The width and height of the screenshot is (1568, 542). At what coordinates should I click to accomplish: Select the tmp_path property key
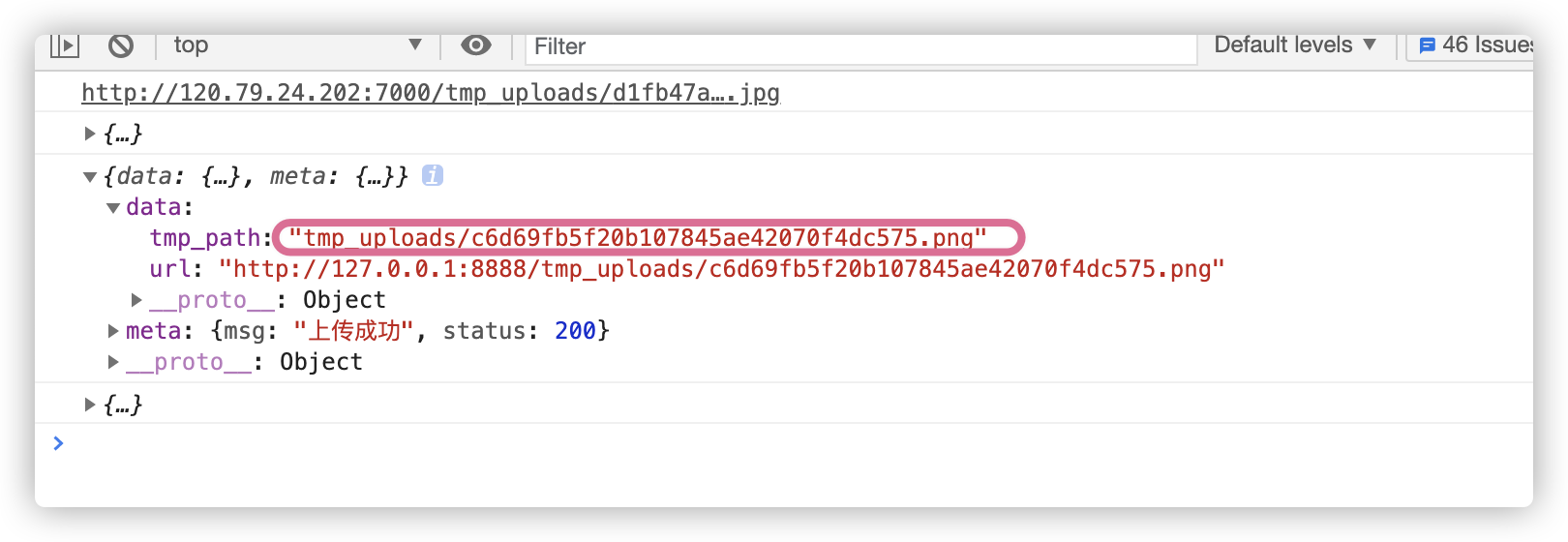(x=205, y=238)
